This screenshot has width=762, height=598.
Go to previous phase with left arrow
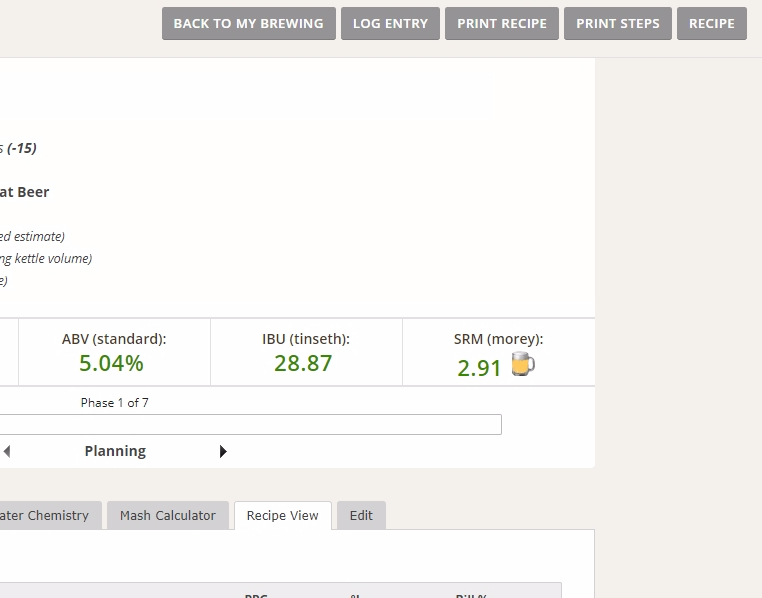point(7,451)
